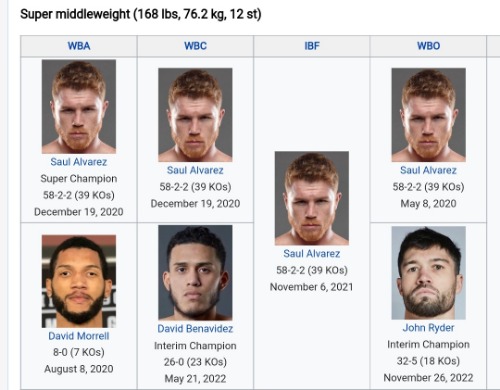Click the champion photo in IBF column
The image size is (500, 390).
pyautogui.click(x=312, y=198)
